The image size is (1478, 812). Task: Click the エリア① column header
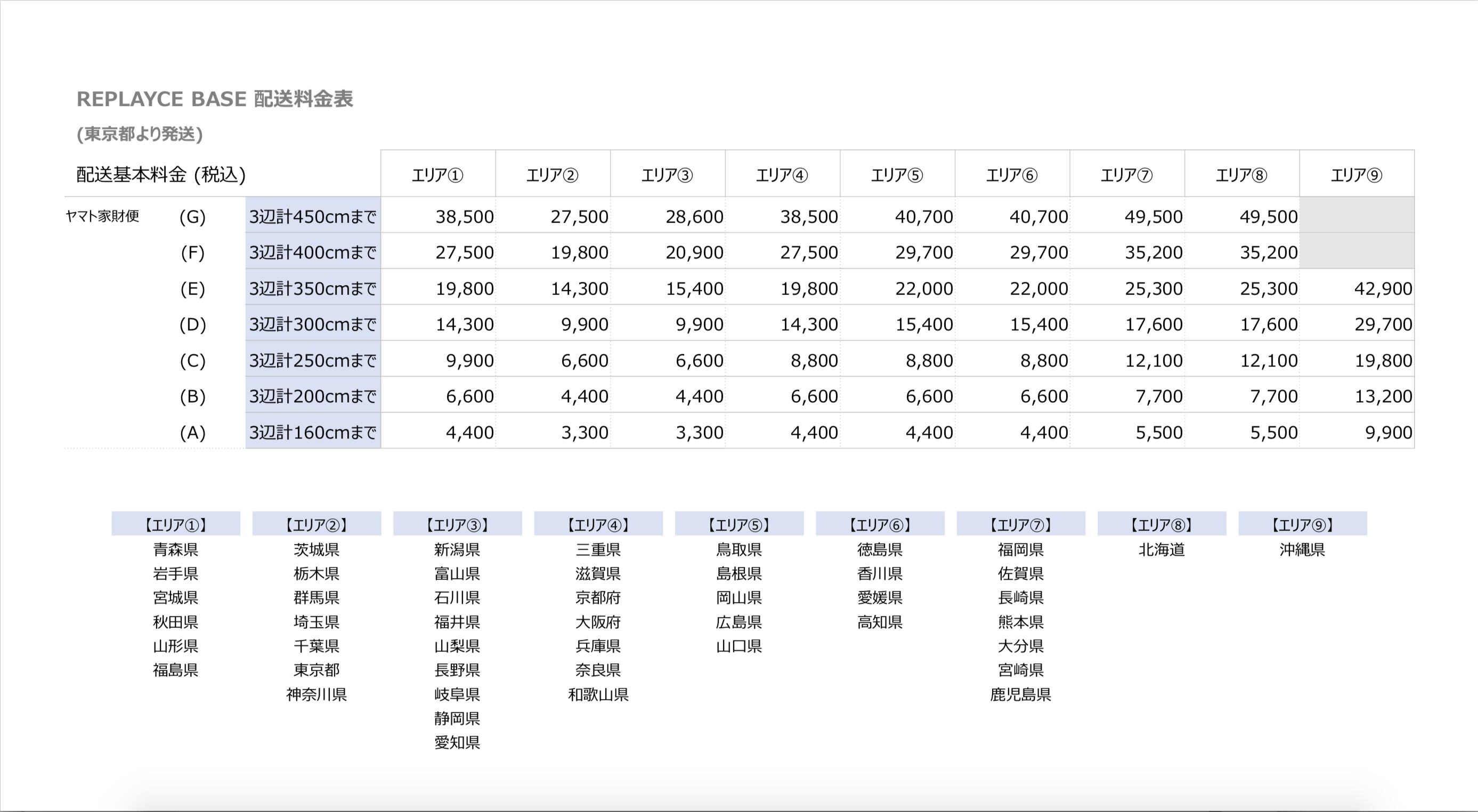(x=437, y=175)
